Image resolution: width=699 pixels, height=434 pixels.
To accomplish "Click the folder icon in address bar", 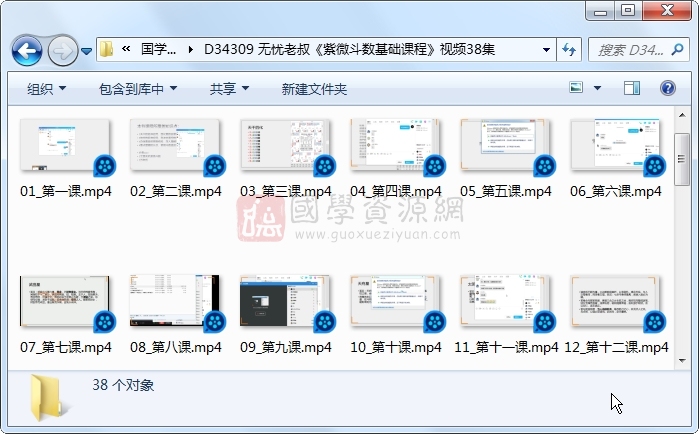I will click(106, 49).
